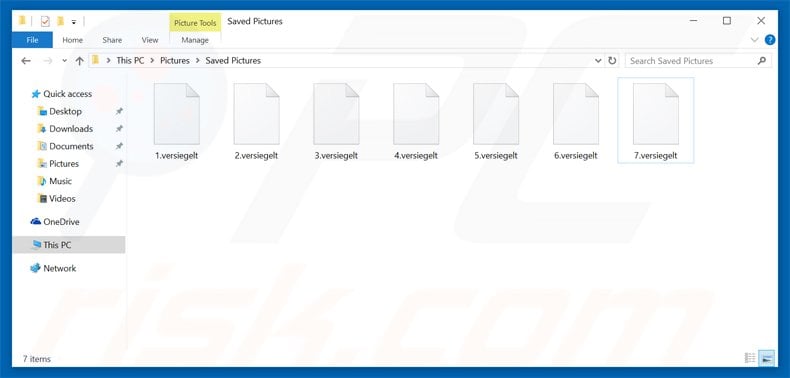Open the File menu
The image size is (790, 378).
coord(32,40)
